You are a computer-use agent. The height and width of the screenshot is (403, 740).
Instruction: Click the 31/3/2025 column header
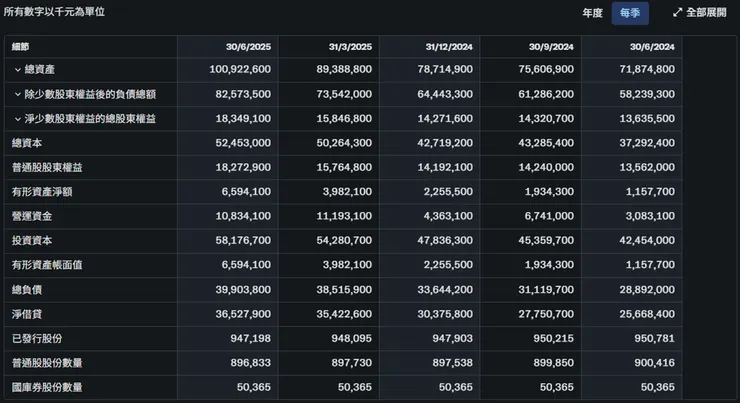(x=350, y=47)
